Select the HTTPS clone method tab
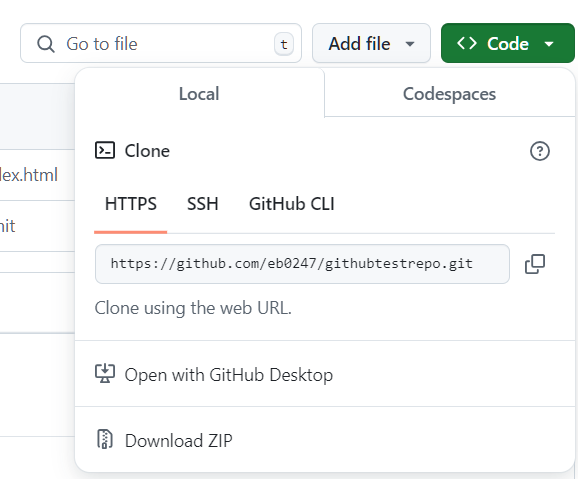This screenshot has height=479, width=578. pyautogui.click(x=130, y=204)
